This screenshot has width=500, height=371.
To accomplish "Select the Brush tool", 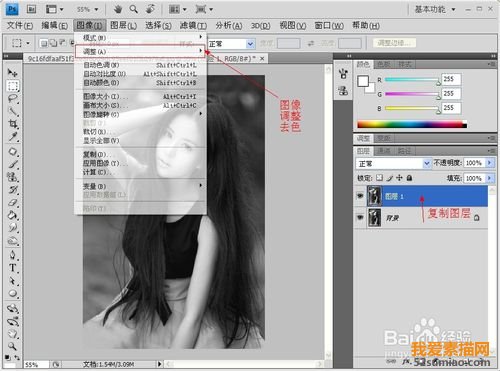I will click(13, 164).
